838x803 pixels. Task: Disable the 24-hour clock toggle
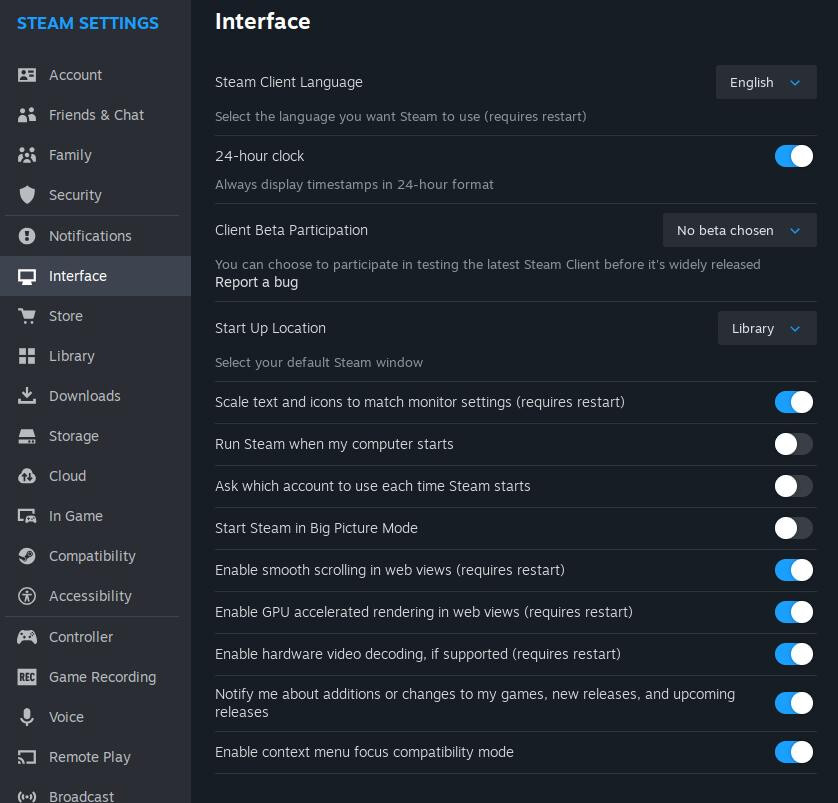[793, 156]
